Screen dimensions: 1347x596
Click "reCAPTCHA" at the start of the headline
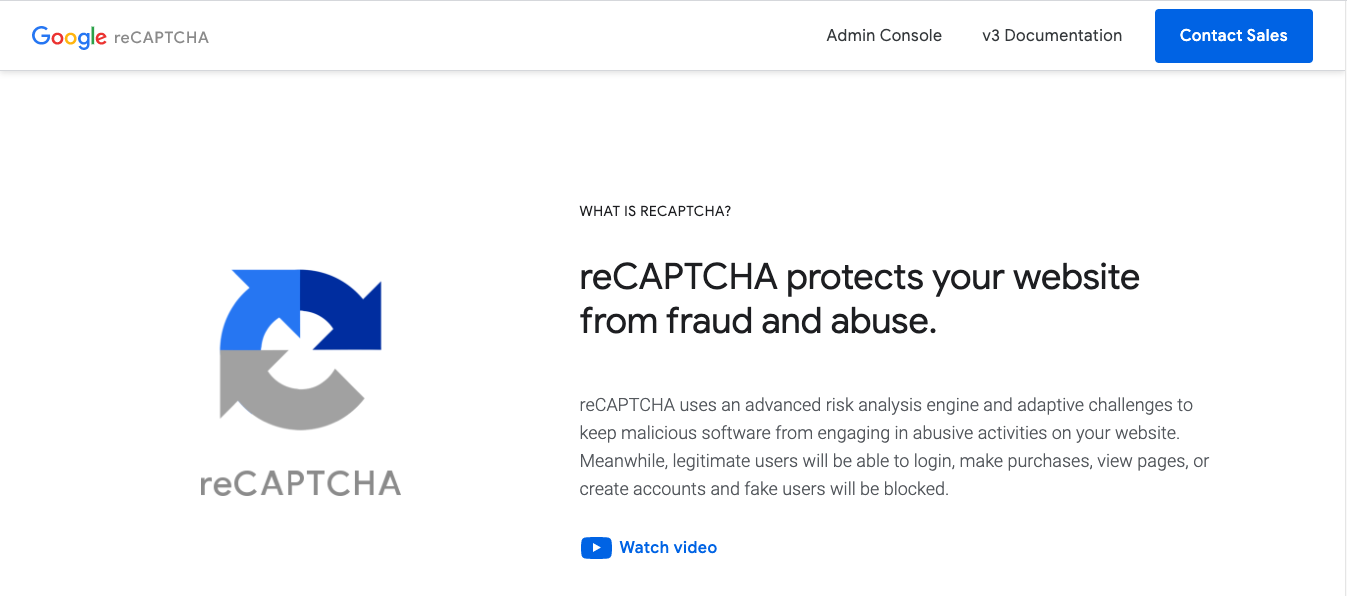tap(678, 276)
